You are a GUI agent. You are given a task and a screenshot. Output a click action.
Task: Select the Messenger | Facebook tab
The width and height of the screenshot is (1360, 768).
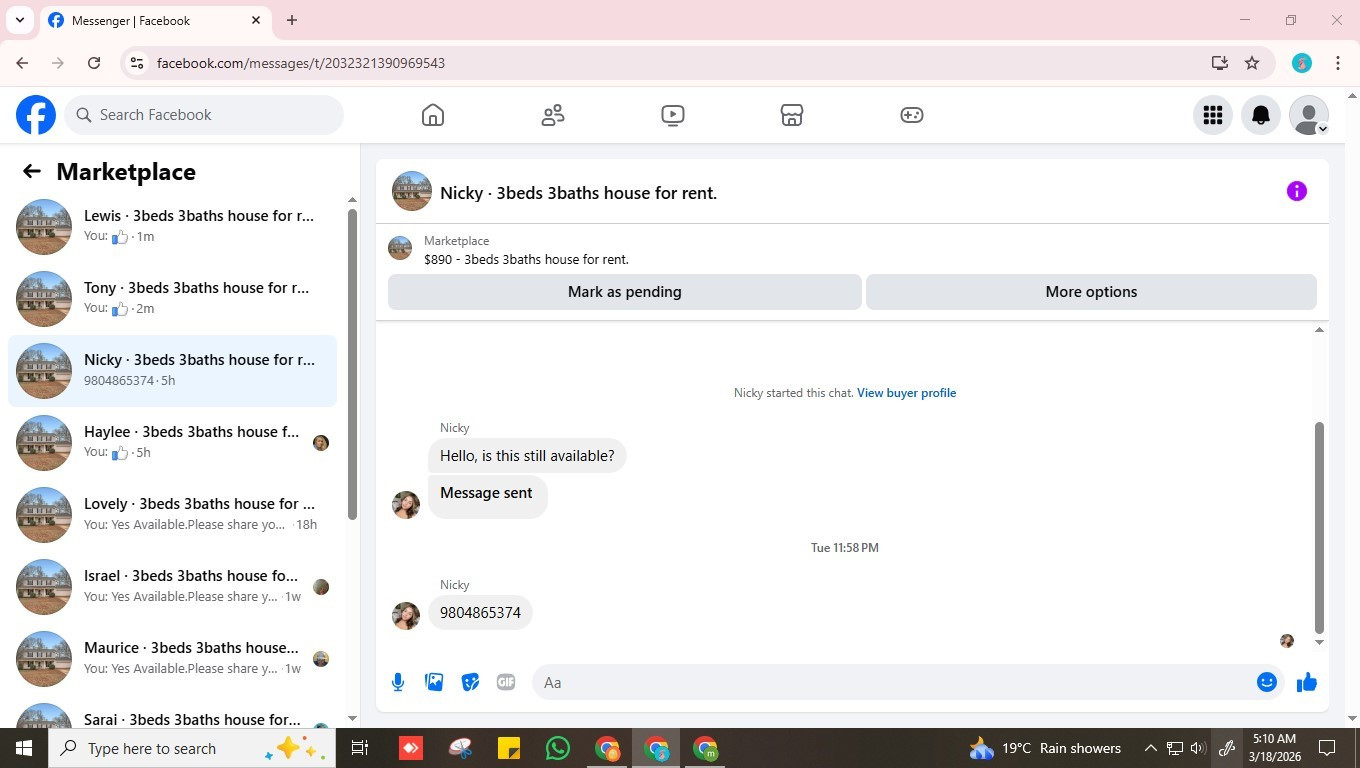point(154,20)
